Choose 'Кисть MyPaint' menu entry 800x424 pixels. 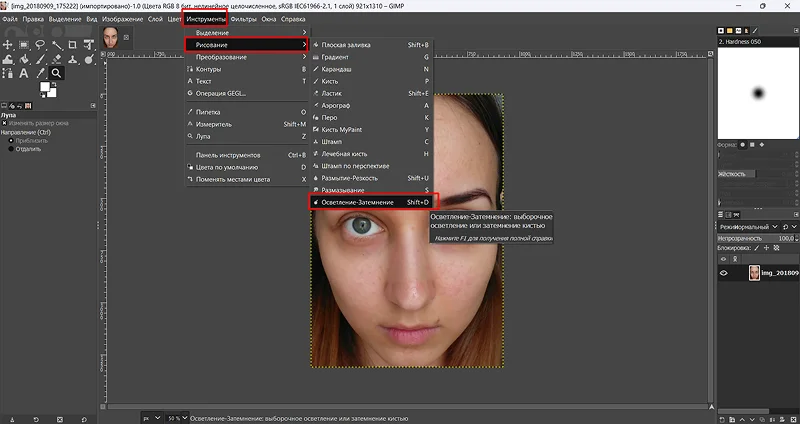(x=371, y=130)
